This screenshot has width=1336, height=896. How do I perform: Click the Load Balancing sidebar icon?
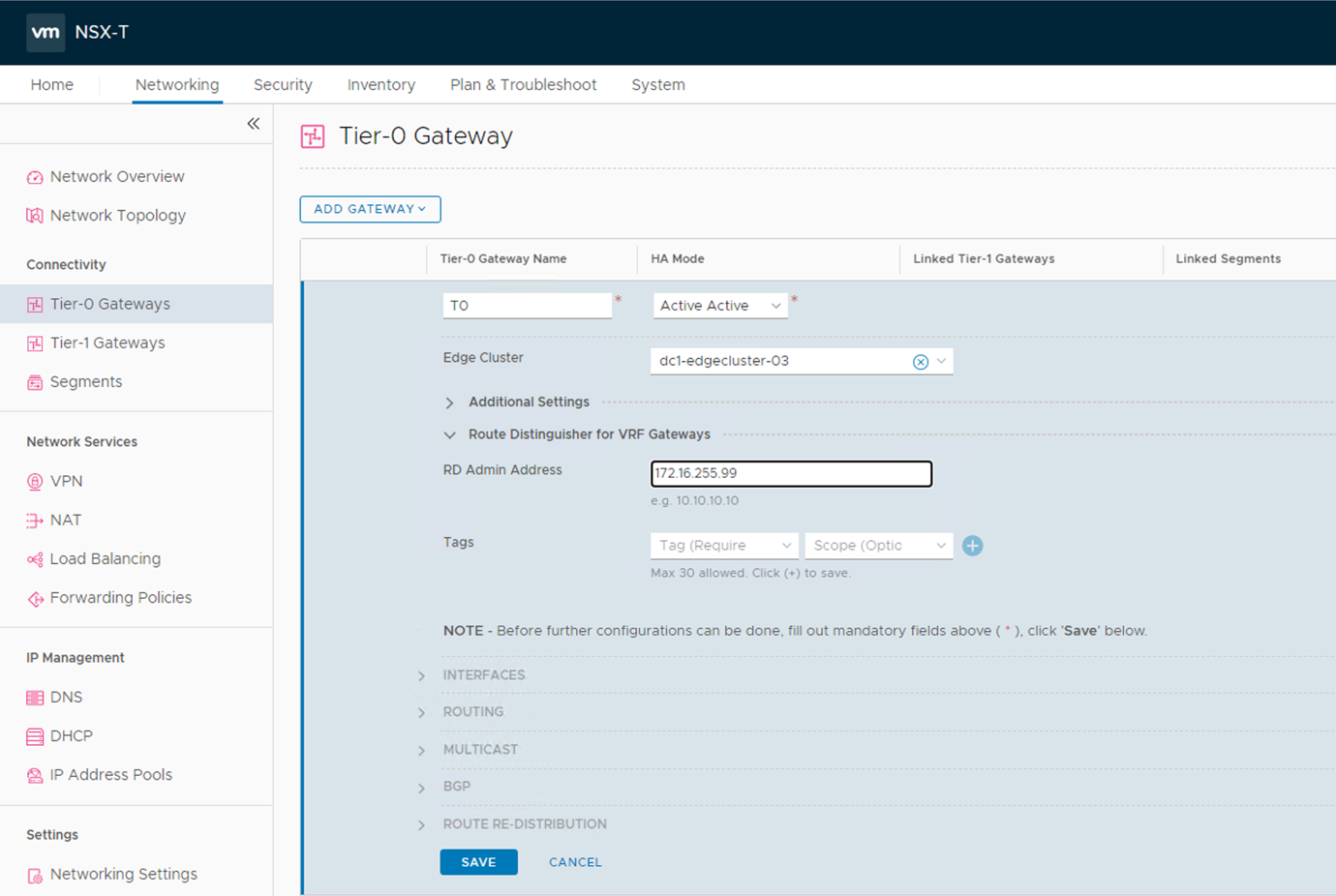point(35,559)
